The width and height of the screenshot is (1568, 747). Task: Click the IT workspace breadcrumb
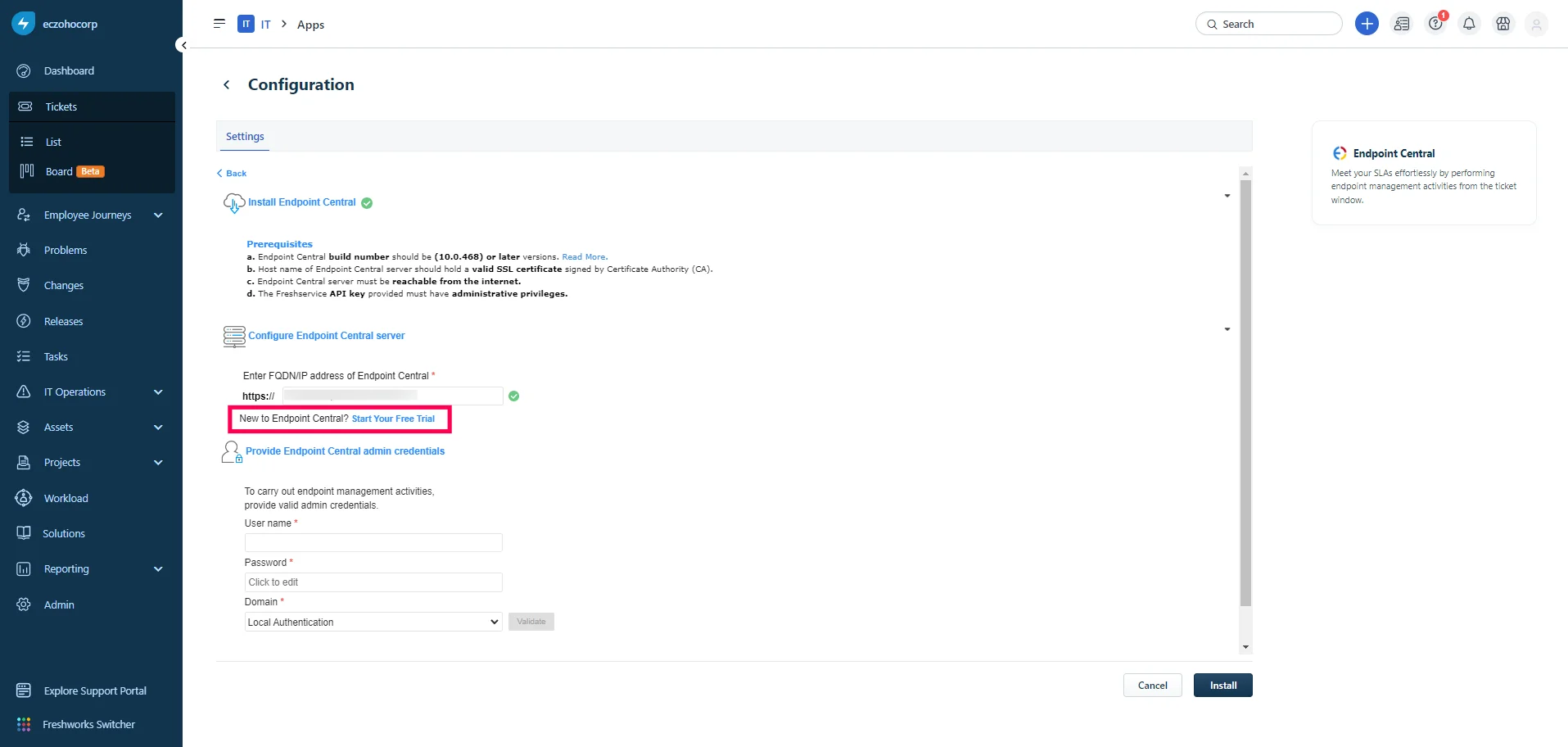pyautogui.click(x=255, y=24)
